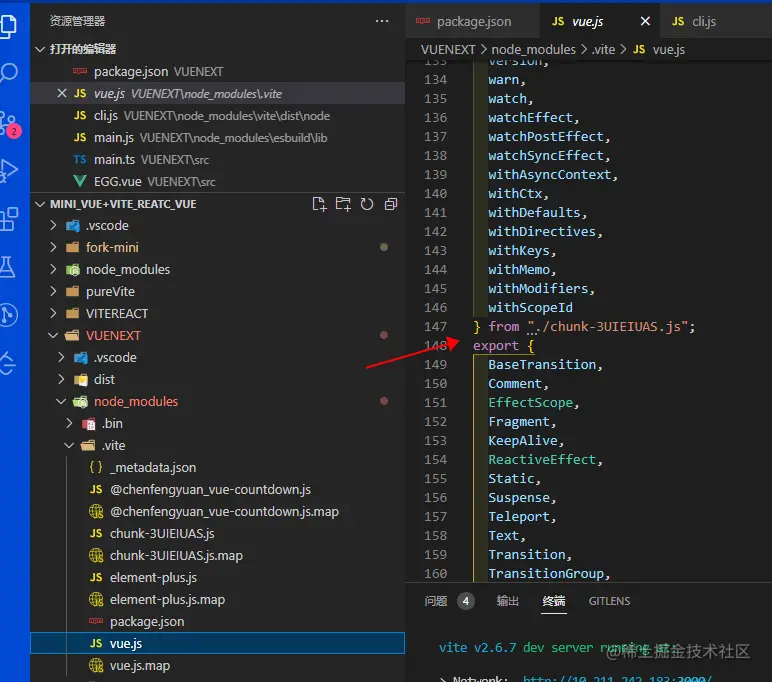The width and height of the screenshot is (772, 682).
Task: Open the GITLENS panel tab
Action: coord(610,601)
